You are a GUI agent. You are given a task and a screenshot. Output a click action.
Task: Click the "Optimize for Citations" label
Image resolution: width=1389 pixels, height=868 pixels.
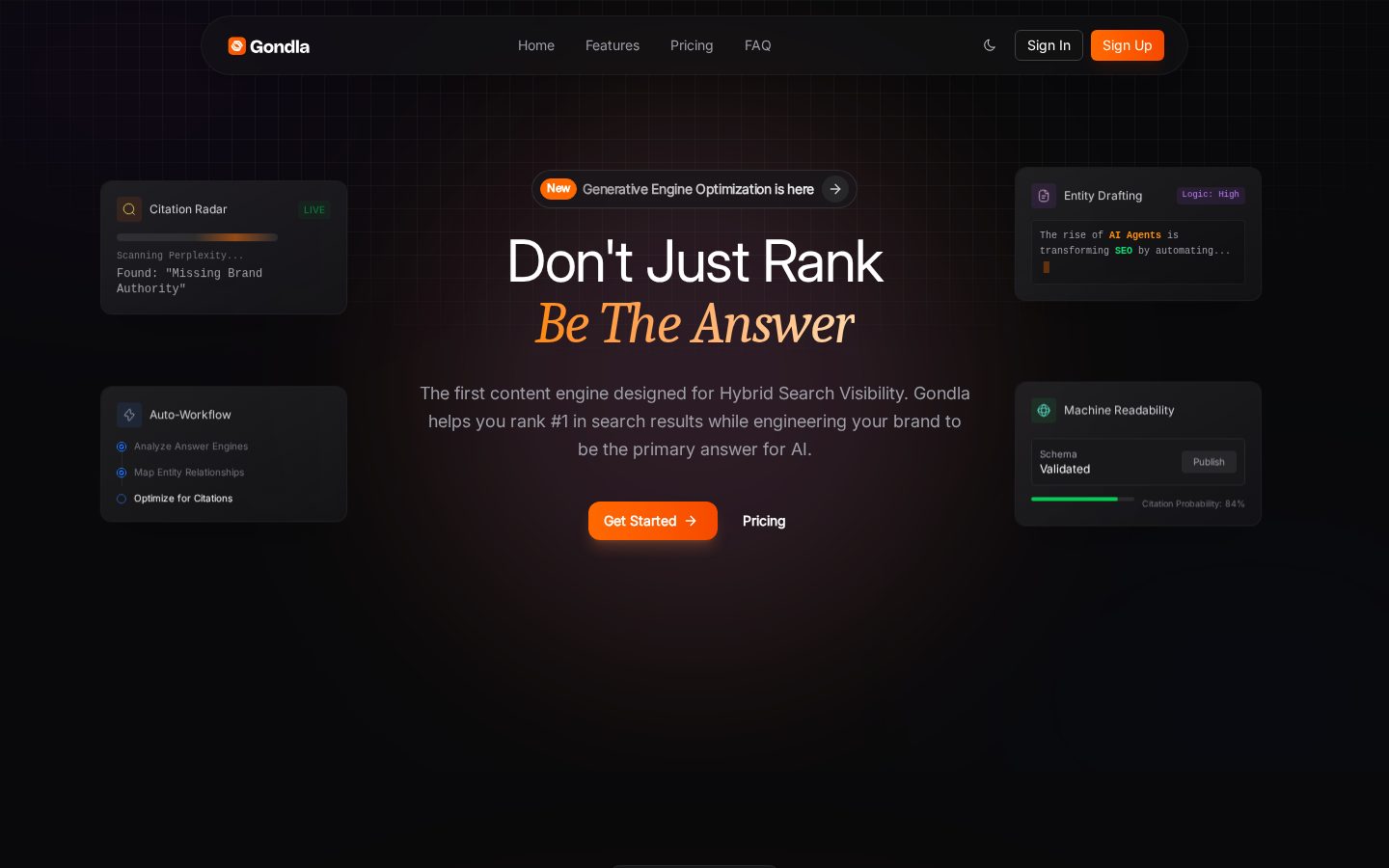[x=183, y=499]
